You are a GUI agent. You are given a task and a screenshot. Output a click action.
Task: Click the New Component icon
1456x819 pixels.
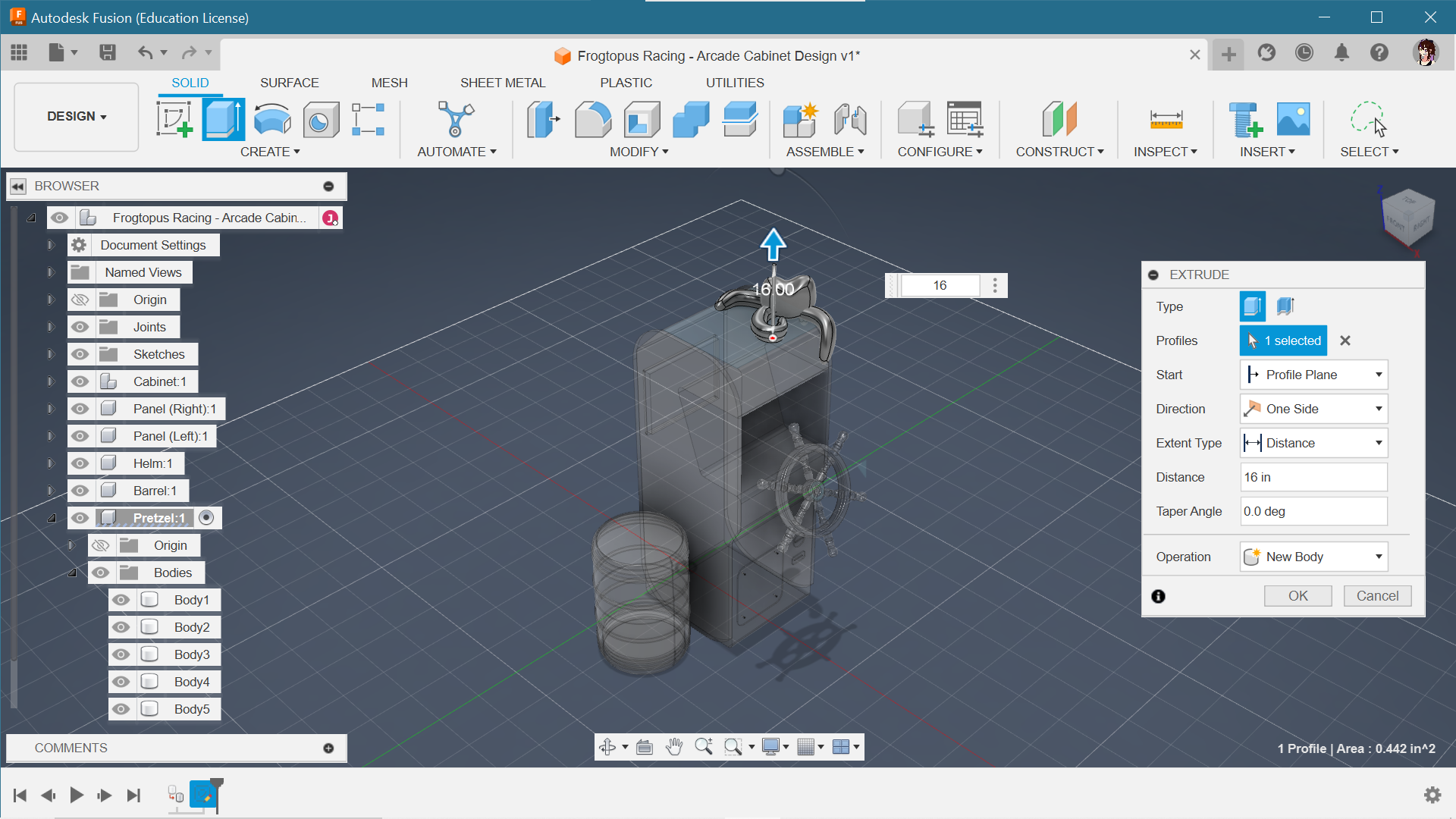801,120
